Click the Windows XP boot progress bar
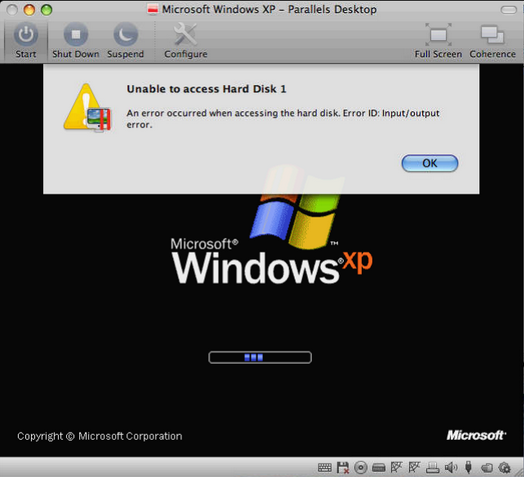Viewport: 524px width, 477px height. (260, 357)
